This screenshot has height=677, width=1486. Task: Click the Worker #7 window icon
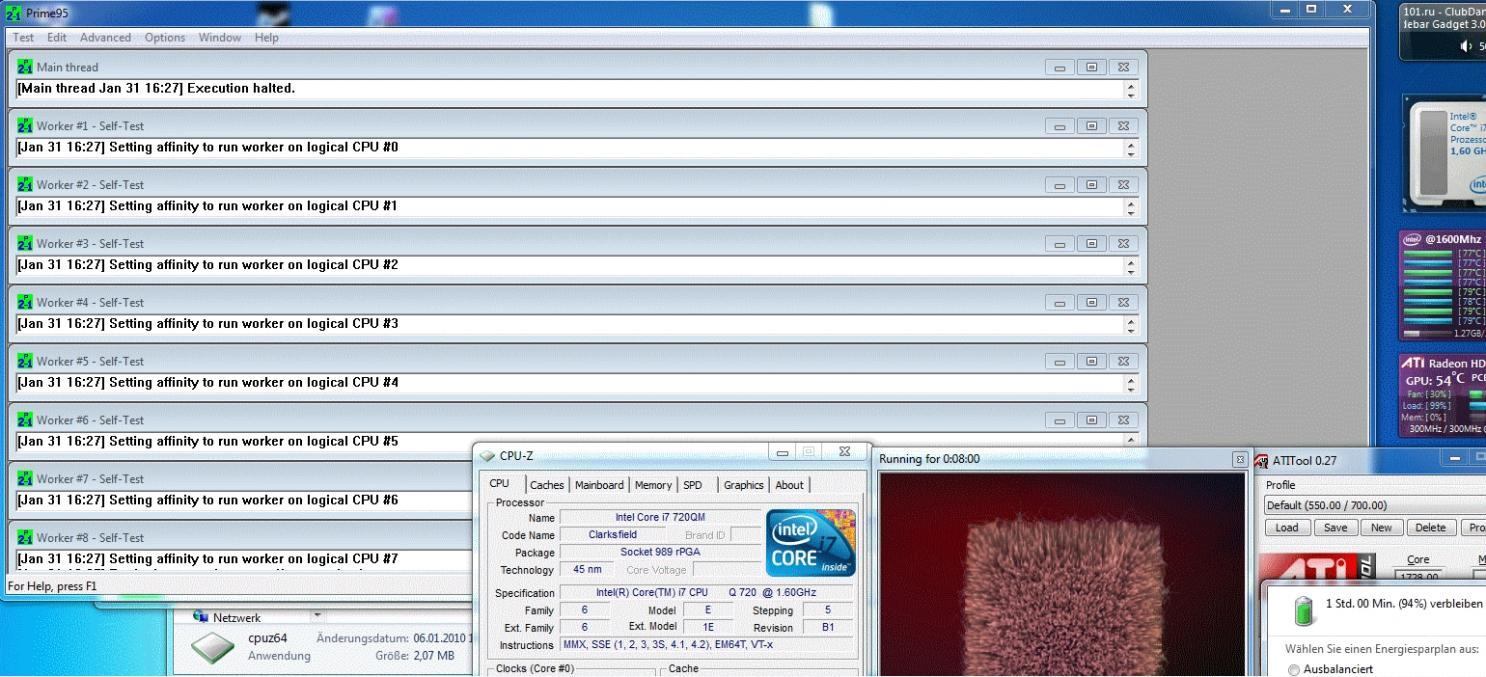[26, 480]
